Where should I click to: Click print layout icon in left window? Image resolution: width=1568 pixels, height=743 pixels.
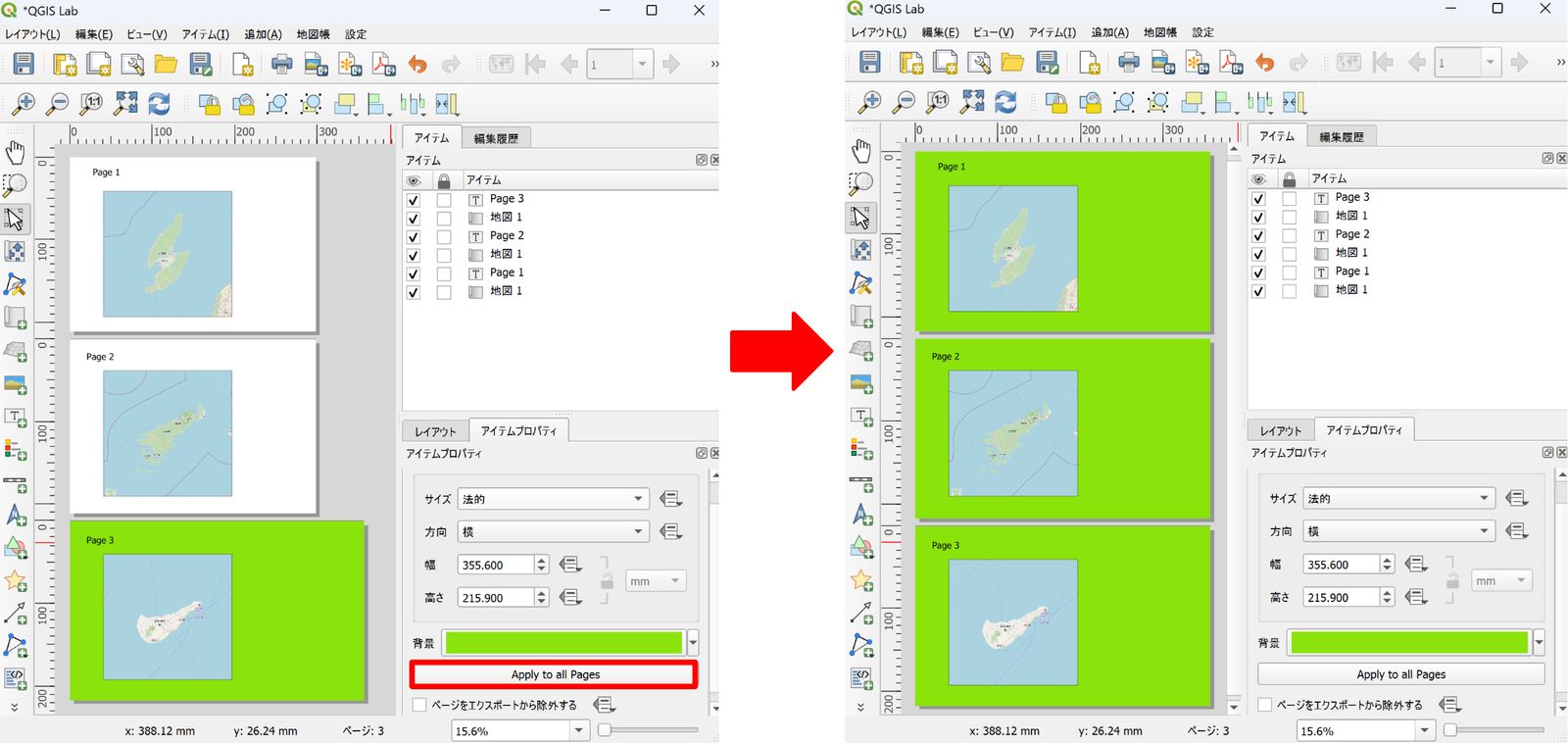[282, 65]
